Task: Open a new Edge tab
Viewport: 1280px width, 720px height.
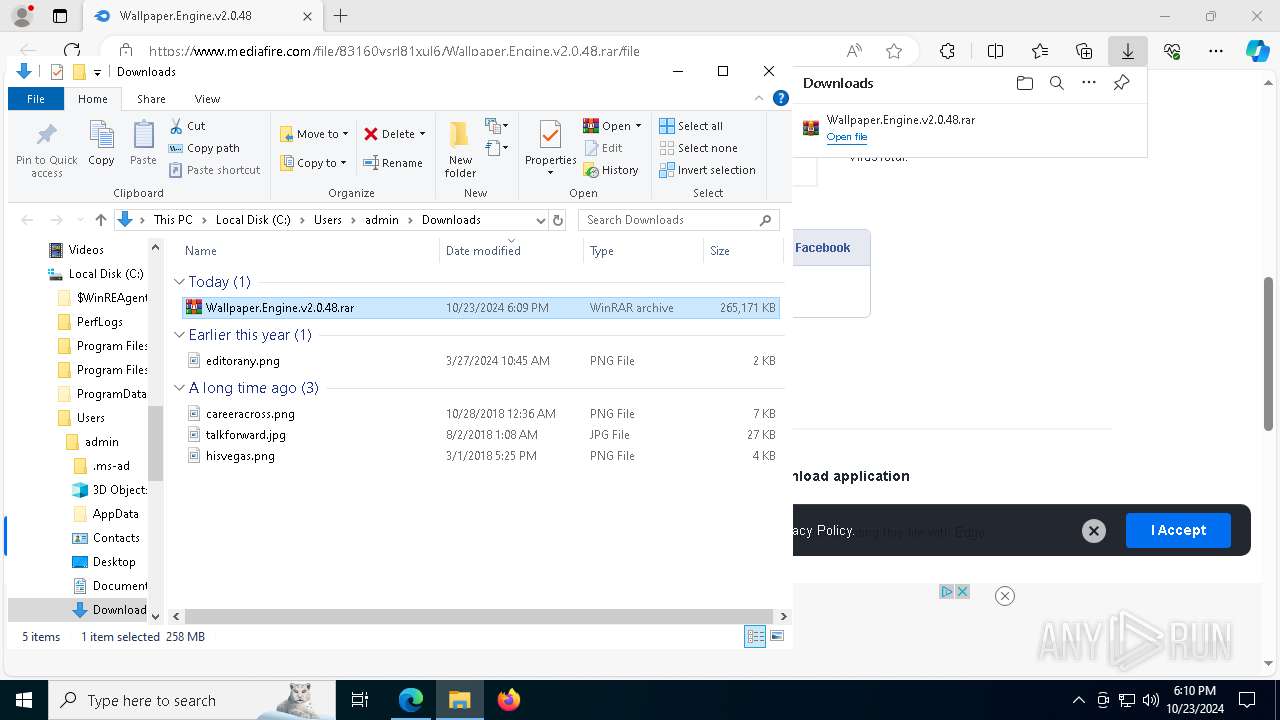Action: 341,16
